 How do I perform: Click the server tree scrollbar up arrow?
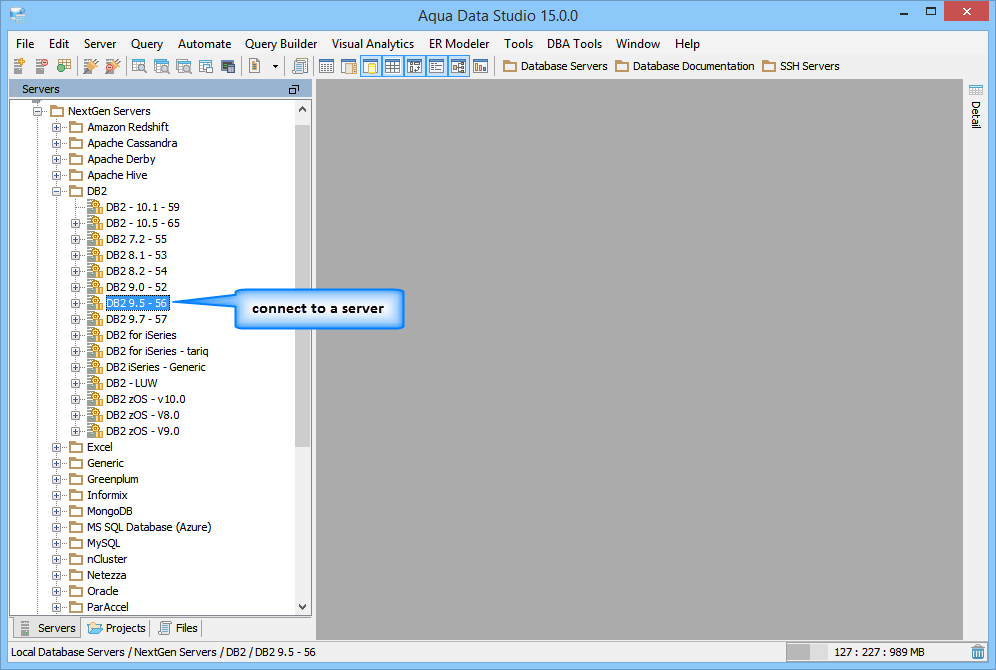click(302, 109)
